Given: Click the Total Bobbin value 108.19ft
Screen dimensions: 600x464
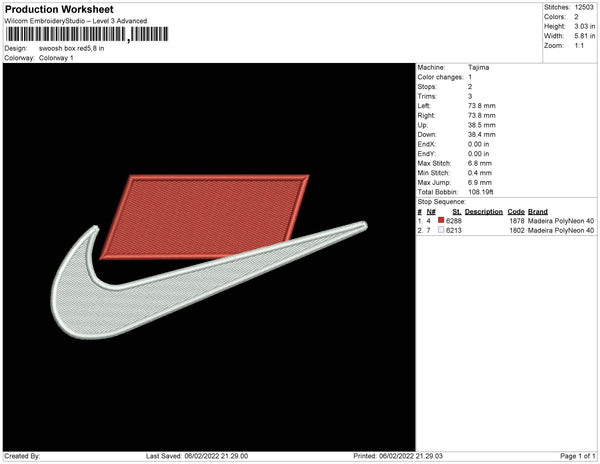Looking at the screenshot, I should (481, 192).
